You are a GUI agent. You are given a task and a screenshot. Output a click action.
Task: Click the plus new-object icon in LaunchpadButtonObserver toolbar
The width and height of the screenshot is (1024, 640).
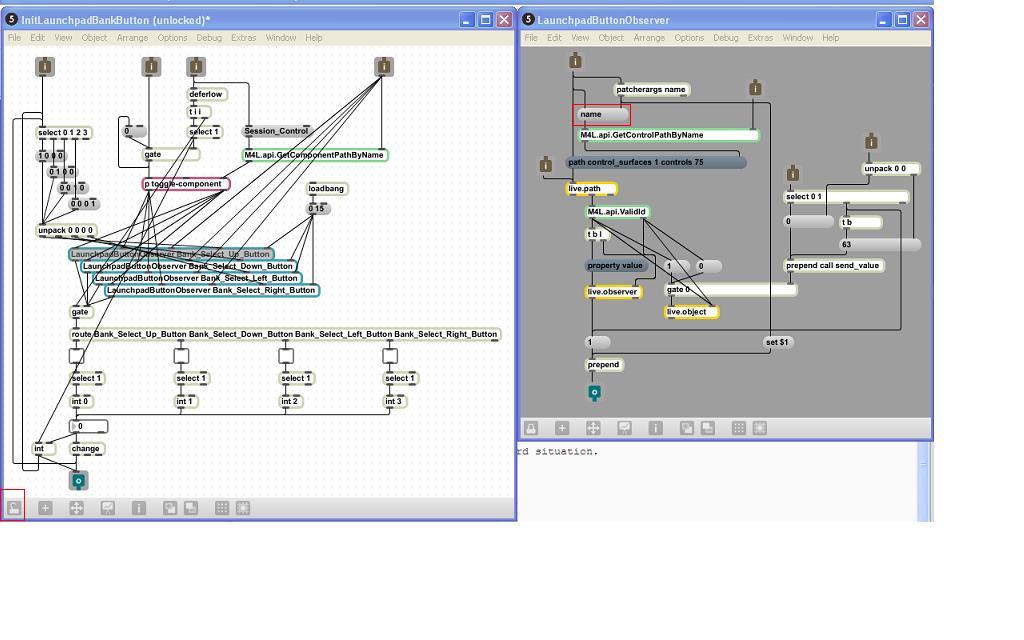tap(562, 428)
